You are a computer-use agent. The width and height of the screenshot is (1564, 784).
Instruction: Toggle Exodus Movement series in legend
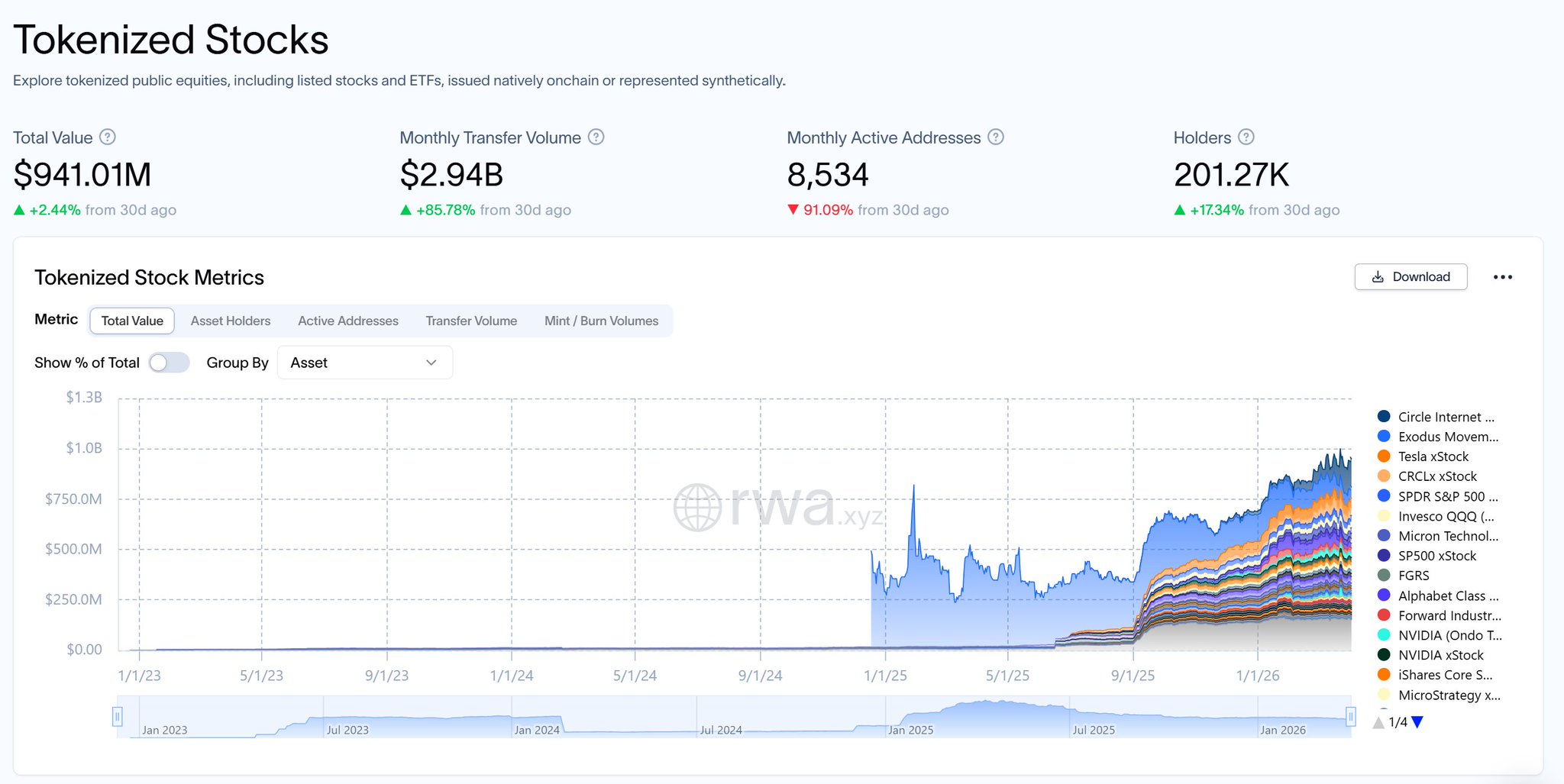click(1438, 437)
